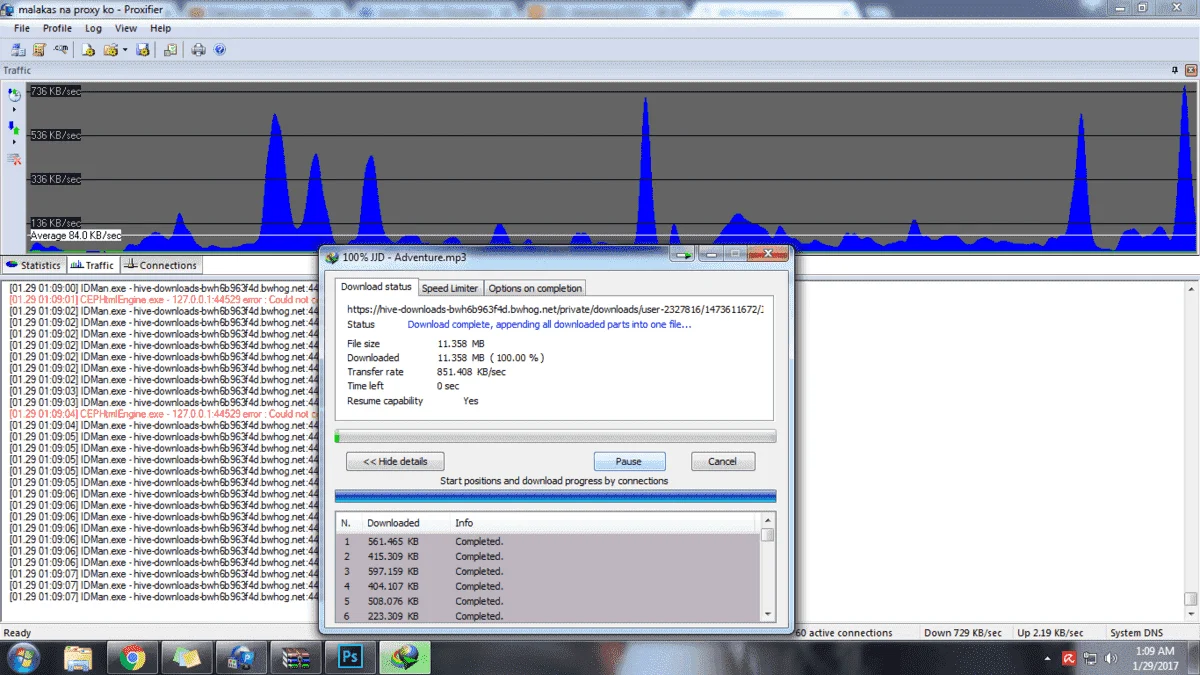Select connection row 3 with 597.159 KB
This screenshot has width=1200, height=675.
pyautogui.click(x=548, y=571)
